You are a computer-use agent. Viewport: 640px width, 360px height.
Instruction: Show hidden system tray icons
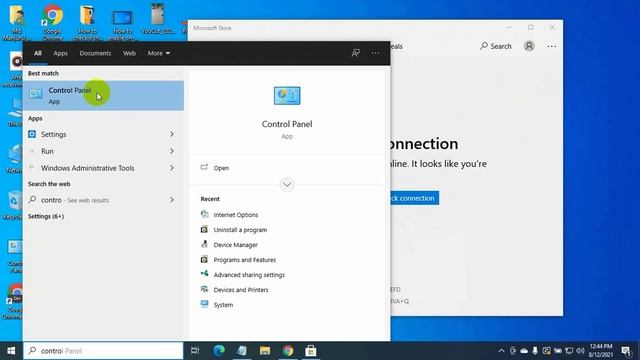click(x=501, y=351)
